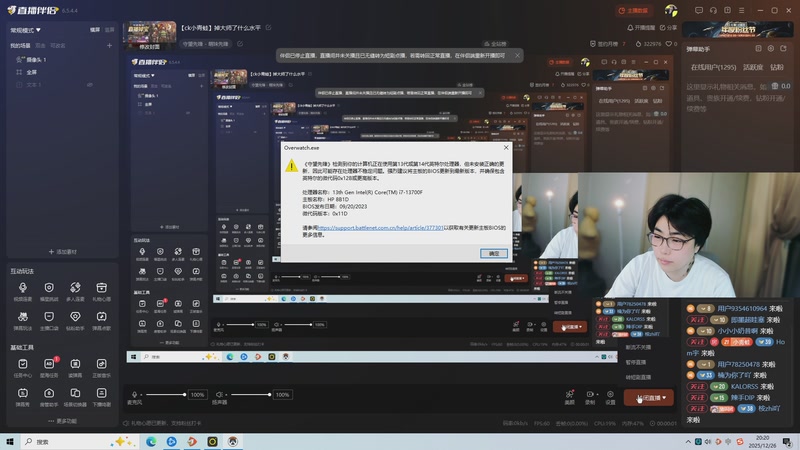Open the 下播电影 tool icon

point(102,396)
